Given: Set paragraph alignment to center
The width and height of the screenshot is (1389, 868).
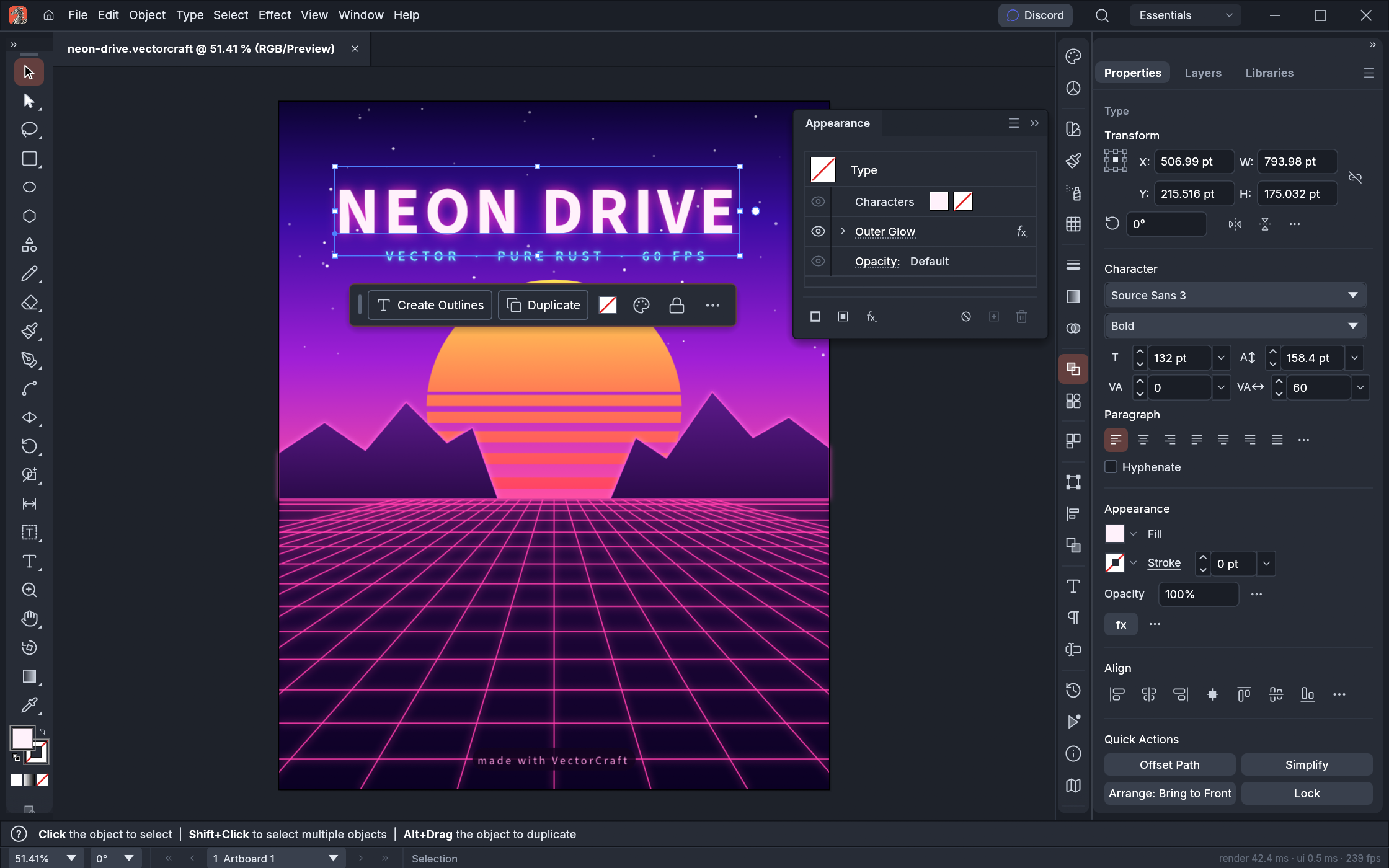Looking at the screenshot, I should pyautogui.click(x=1143, y=440).
